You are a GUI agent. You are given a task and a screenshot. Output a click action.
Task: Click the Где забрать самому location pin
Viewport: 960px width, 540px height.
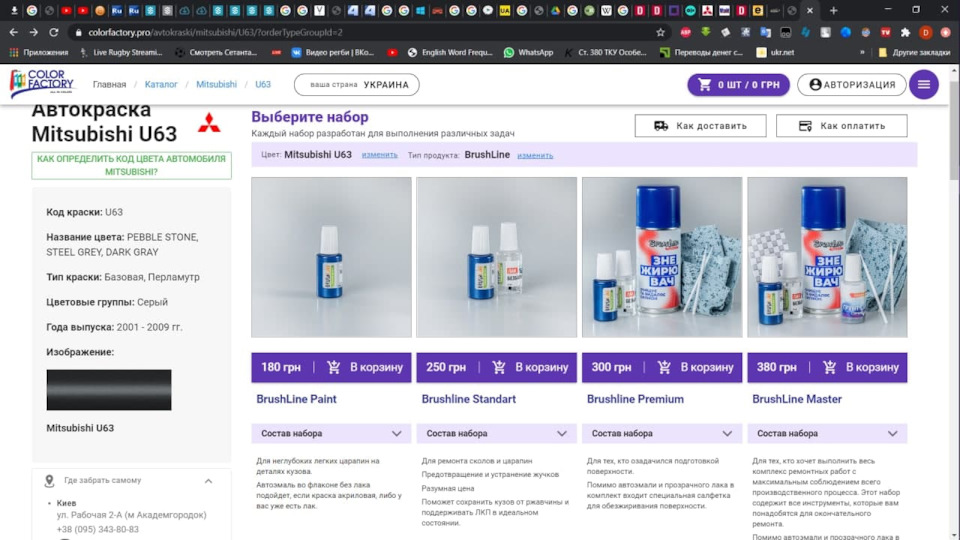(x=50, y=481)
